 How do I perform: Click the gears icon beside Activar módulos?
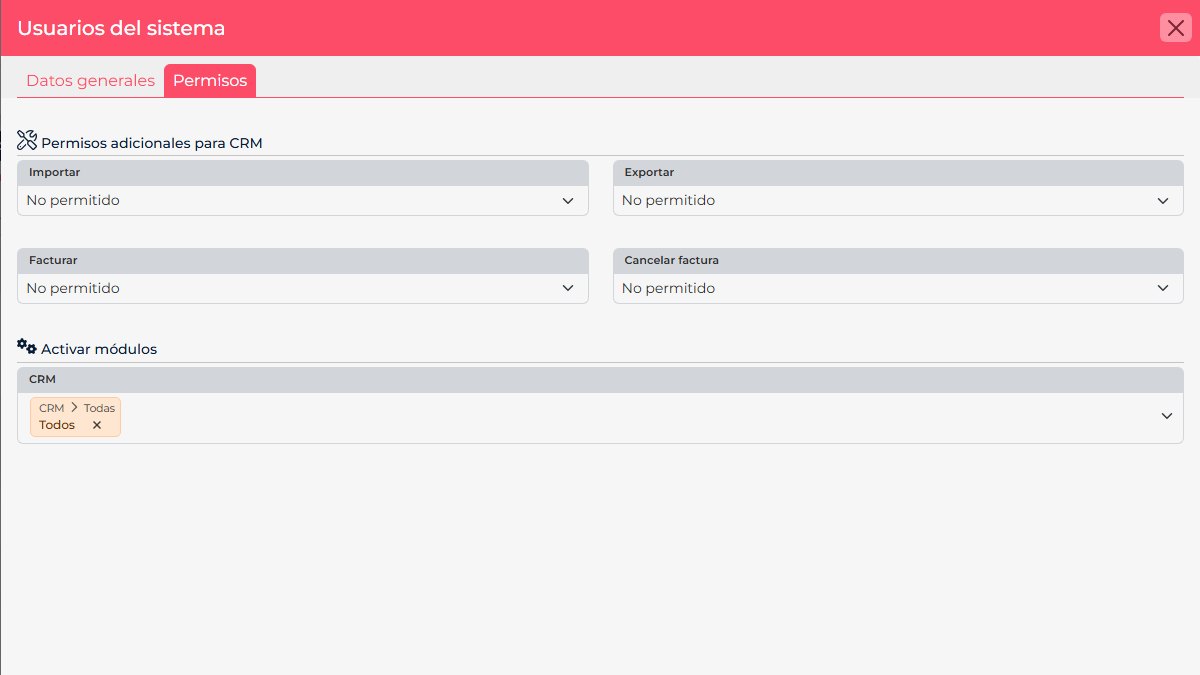click(27, 346)
